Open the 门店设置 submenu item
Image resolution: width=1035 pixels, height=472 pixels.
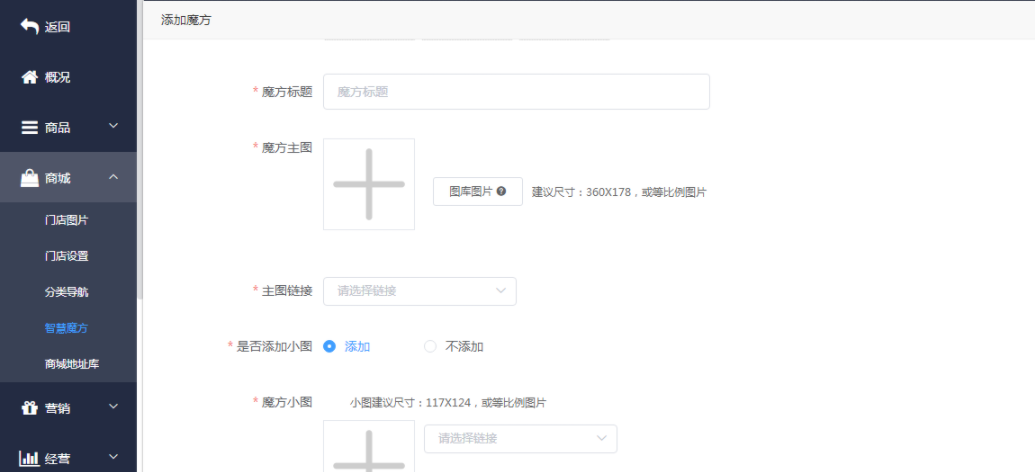(67, 256)
